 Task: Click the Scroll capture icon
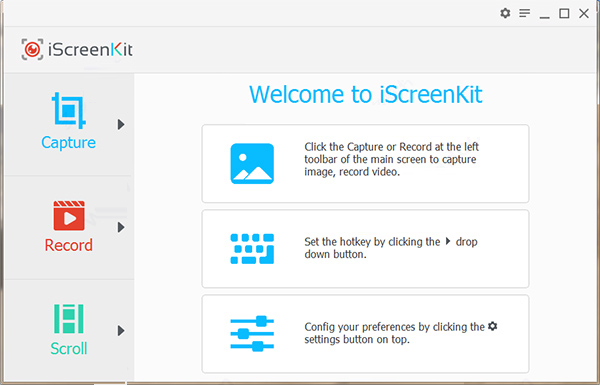69,318
